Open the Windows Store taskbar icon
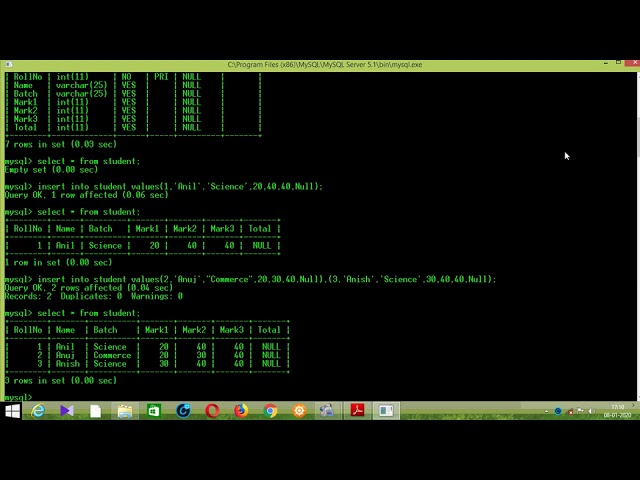The width and height of the screenshot is (640, 480). point(154,411)
